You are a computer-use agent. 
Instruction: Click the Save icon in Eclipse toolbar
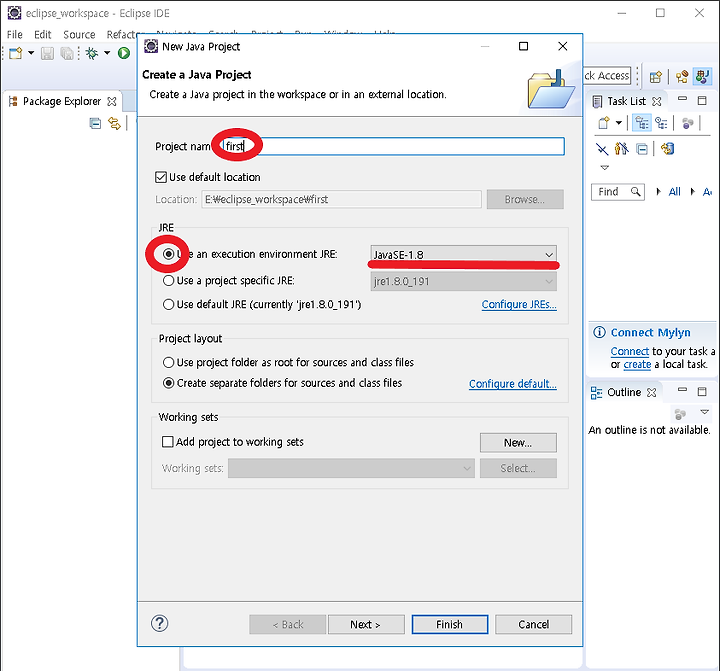(x=47, y=54)
